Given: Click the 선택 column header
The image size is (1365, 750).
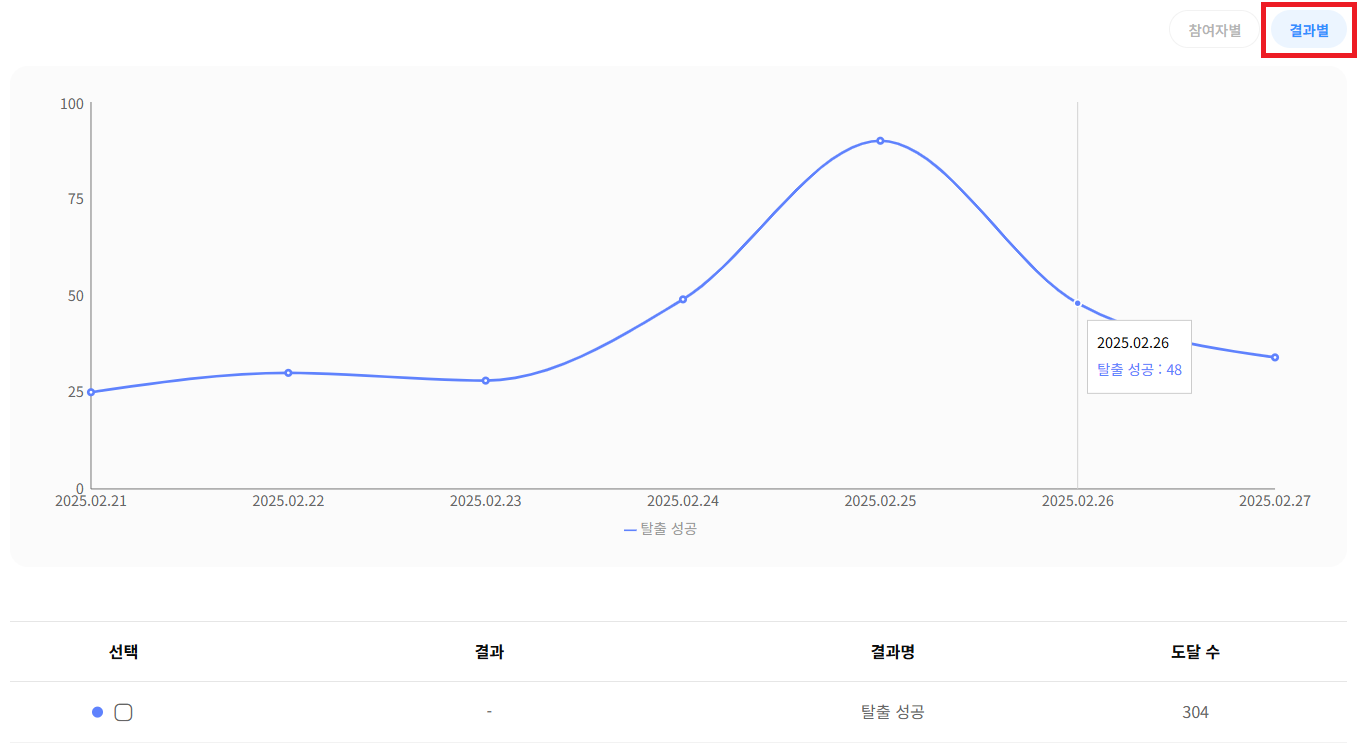Looking at the screenshot, I should click(x=124, y=652).
